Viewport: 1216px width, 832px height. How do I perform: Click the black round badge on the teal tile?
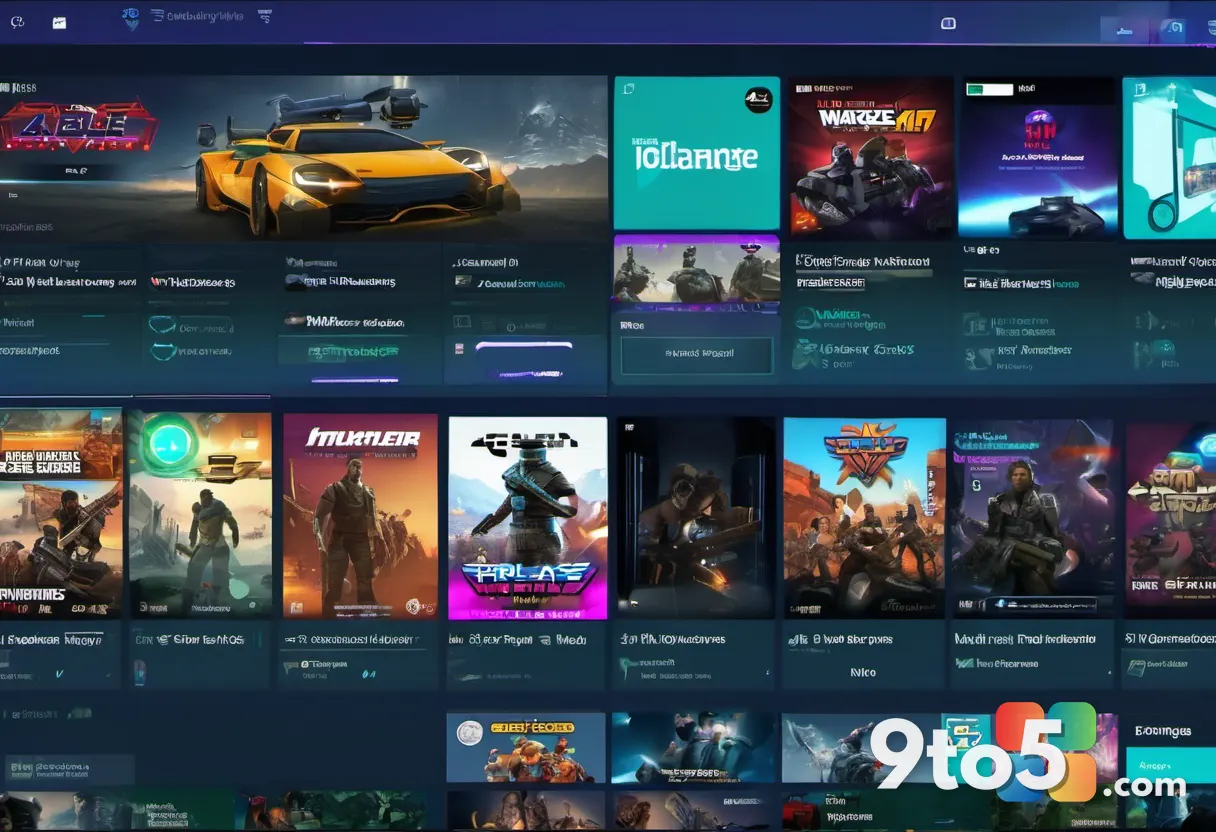pos(759,99)
